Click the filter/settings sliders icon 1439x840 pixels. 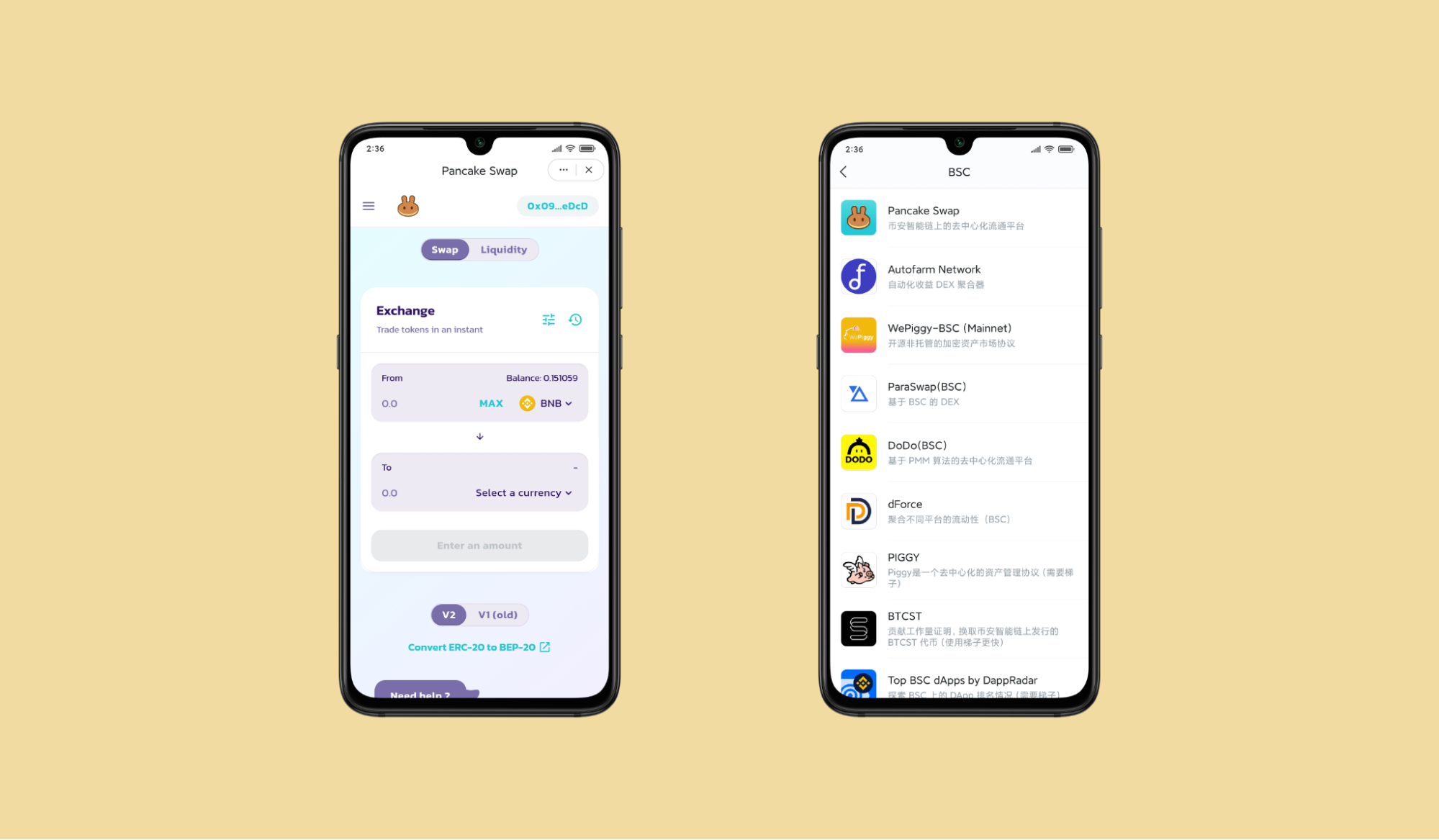pos(549,319)
